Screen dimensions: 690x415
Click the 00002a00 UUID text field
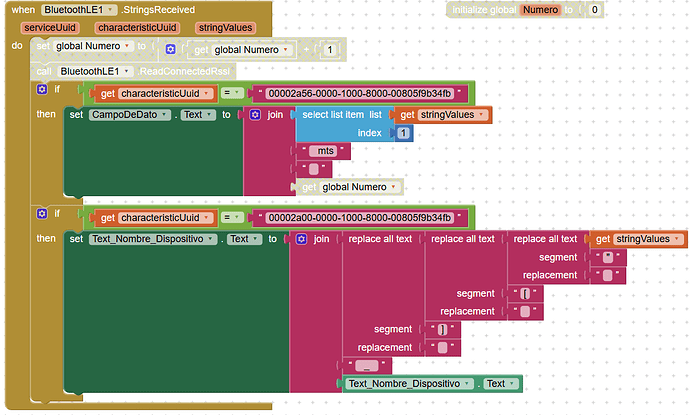point(358,217)
